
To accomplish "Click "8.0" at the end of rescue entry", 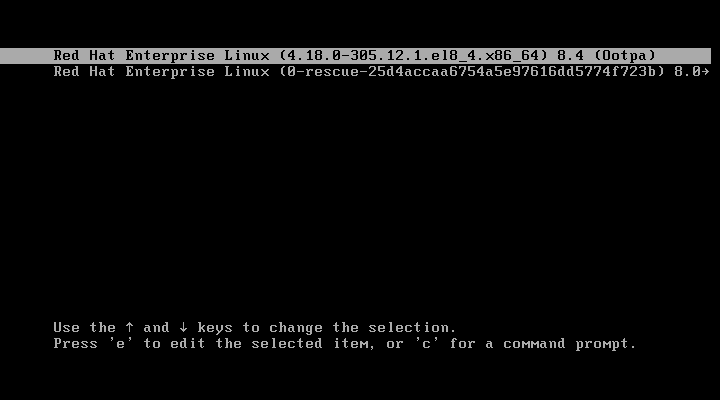I will [x=687, y=72].
